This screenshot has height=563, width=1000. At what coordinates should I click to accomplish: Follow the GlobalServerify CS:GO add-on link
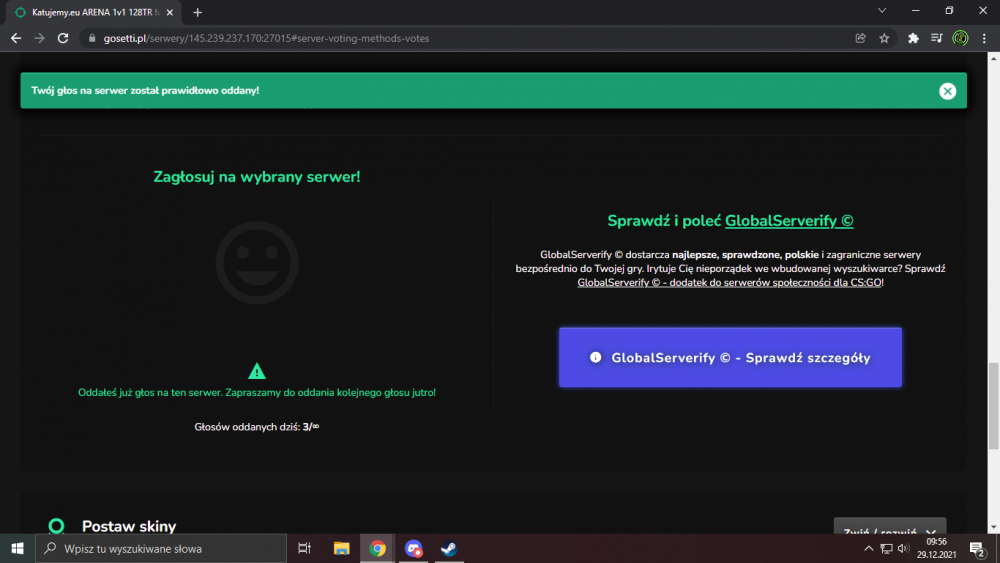click(730, 282)
